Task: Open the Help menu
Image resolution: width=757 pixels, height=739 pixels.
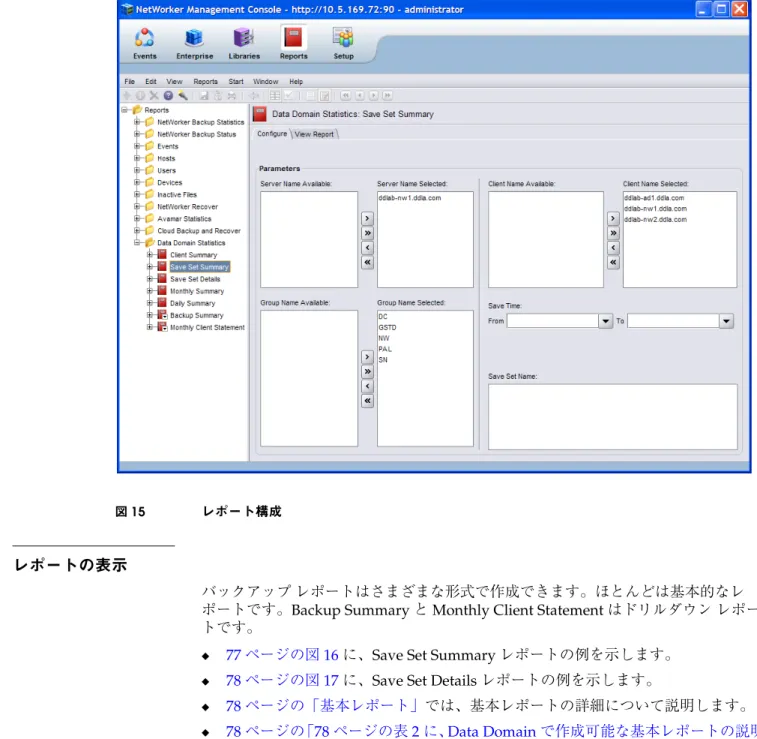Action: coord(296,82)
